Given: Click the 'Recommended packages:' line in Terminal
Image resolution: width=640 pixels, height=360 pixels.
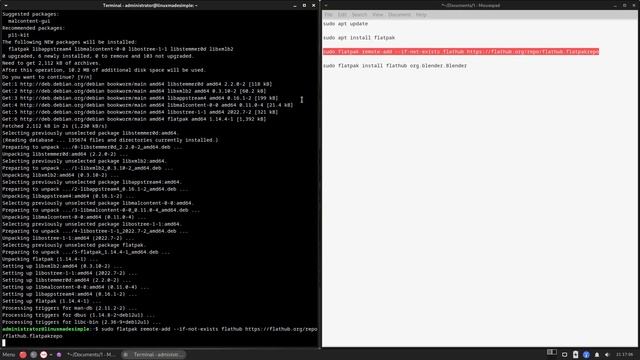Looking at the screenshot, I should tap(33, 28).
